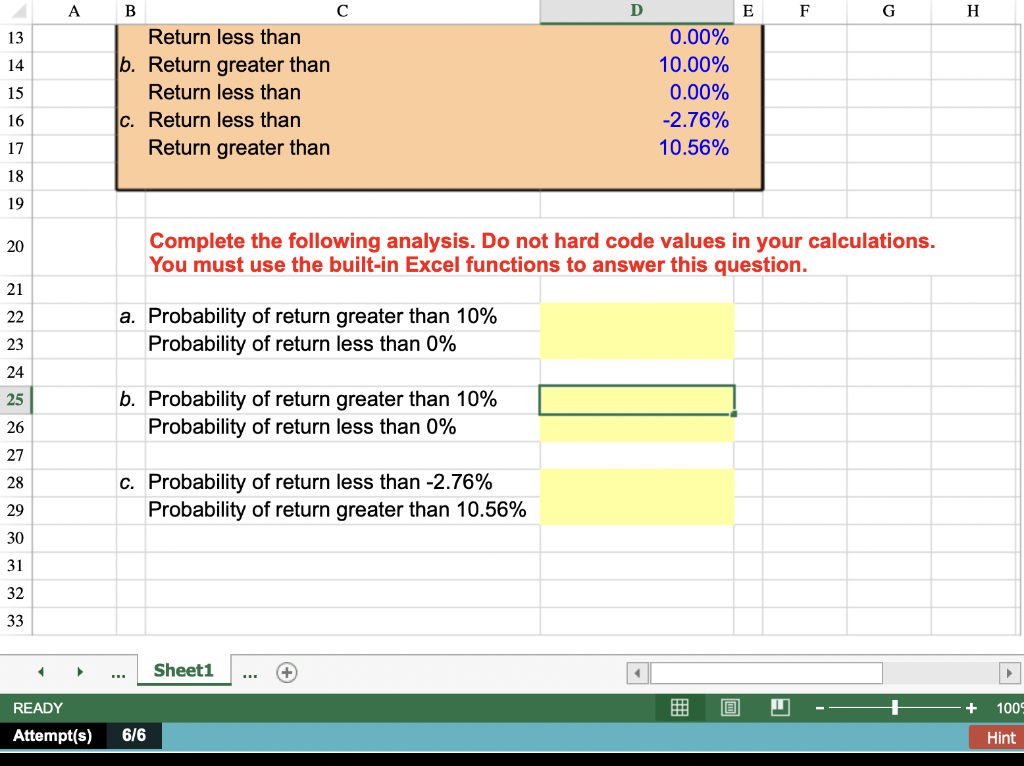Click the select-all corner above row headers
Image resolution: width=1024 pixels, height=766 pixels.
coord(15,11)
